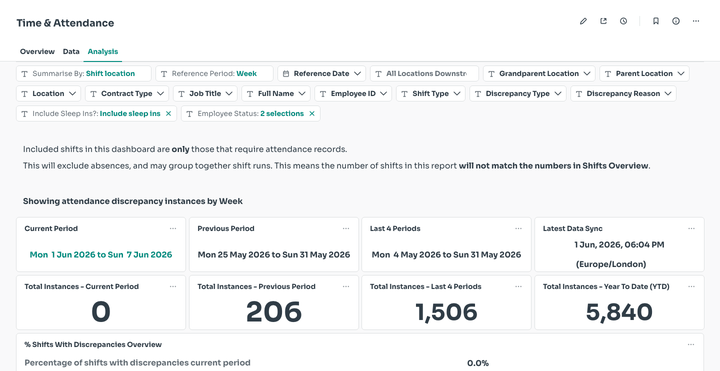Screen dimensions: 720x371
Task: Click the 1 Jun, 2026, 06:04 PM sync time
Action: point(619,245)
